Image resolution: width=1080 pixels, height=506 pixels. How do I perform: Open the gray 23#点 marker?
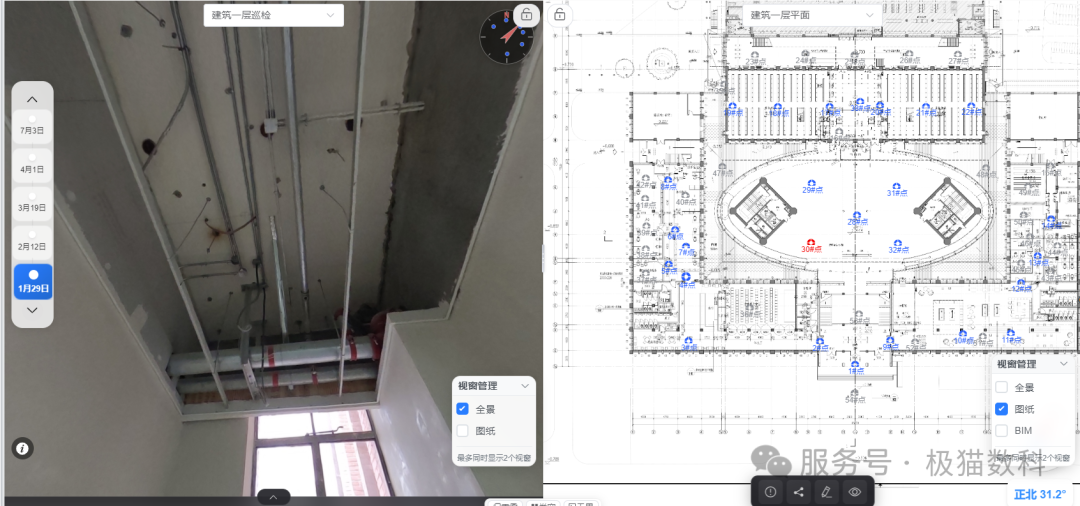[x=756, y=59]
